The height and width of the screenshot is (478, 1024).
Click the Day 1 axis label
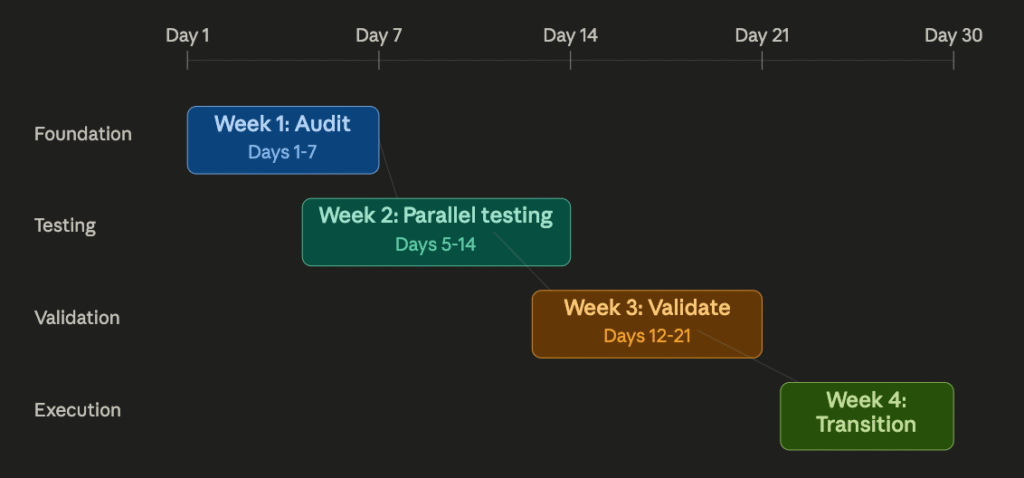[x=187, y=36]
